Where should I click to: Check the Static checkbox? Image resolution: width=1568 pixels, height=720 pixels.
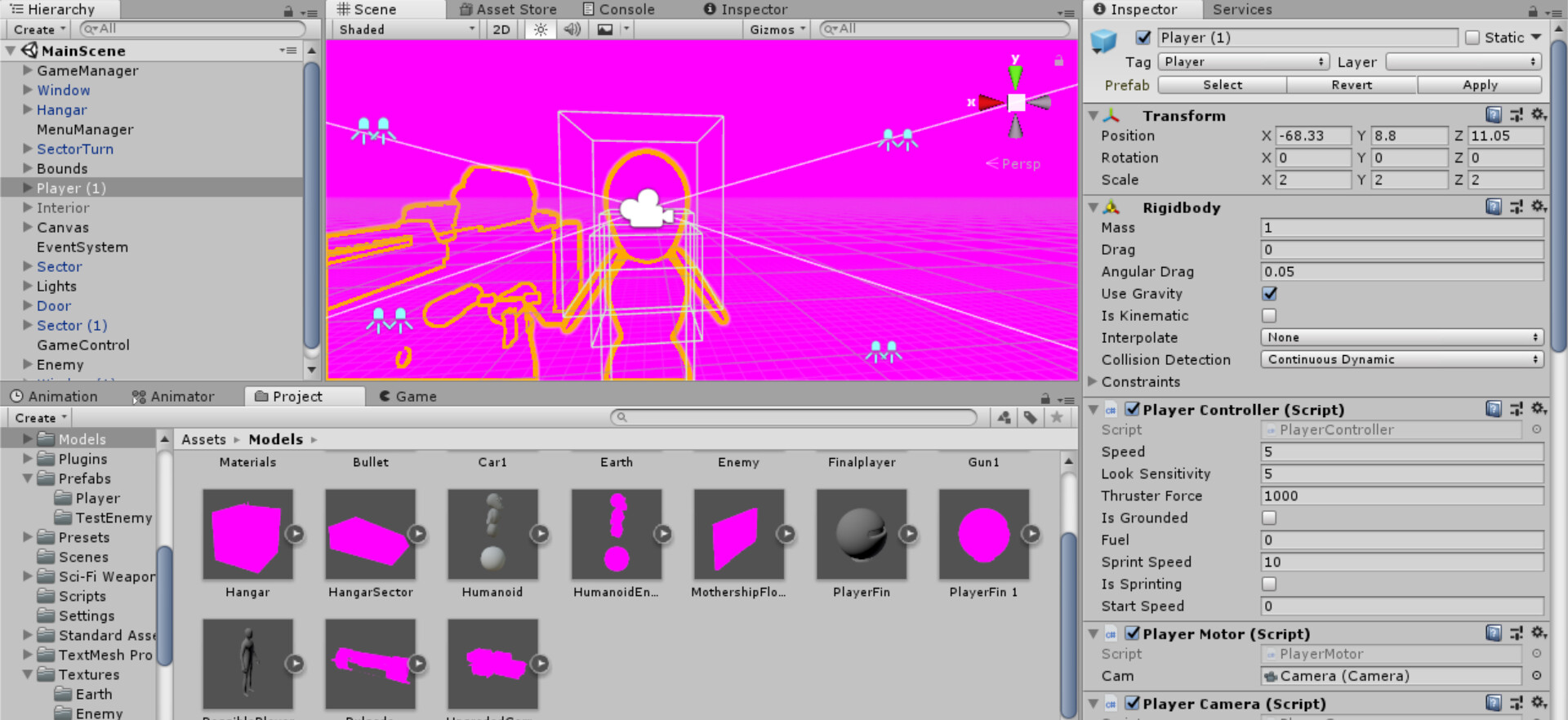click(x=1472, y=38)
